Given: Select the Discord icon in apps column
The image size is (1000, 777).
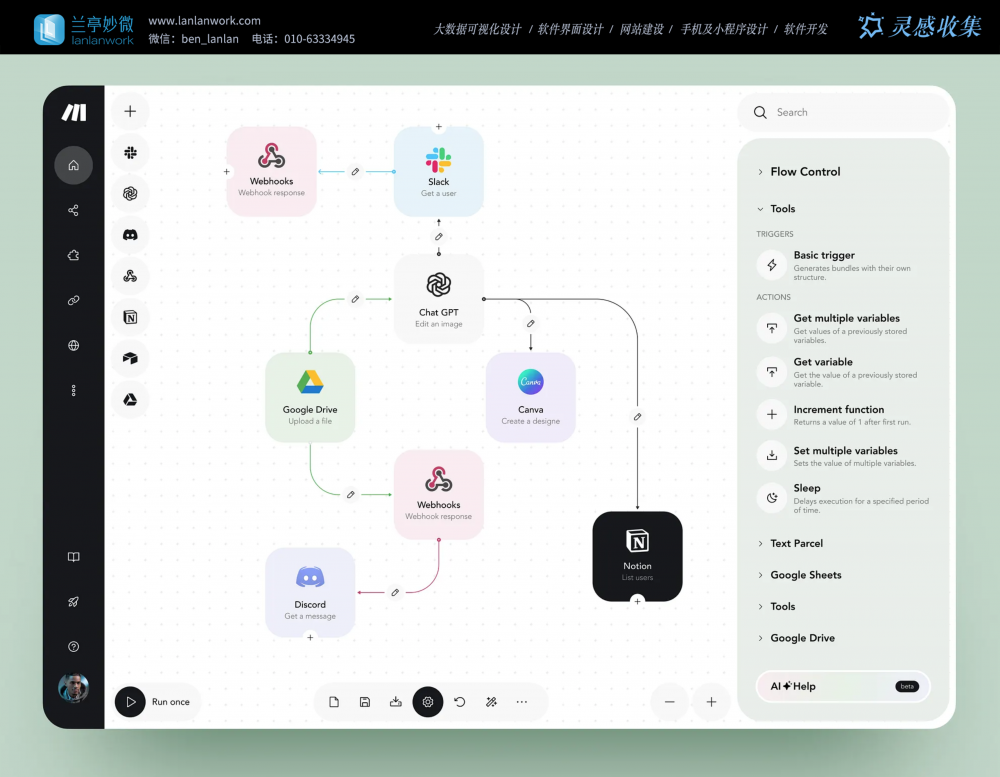Looking at the screenshot, I should tap(130, 235).
